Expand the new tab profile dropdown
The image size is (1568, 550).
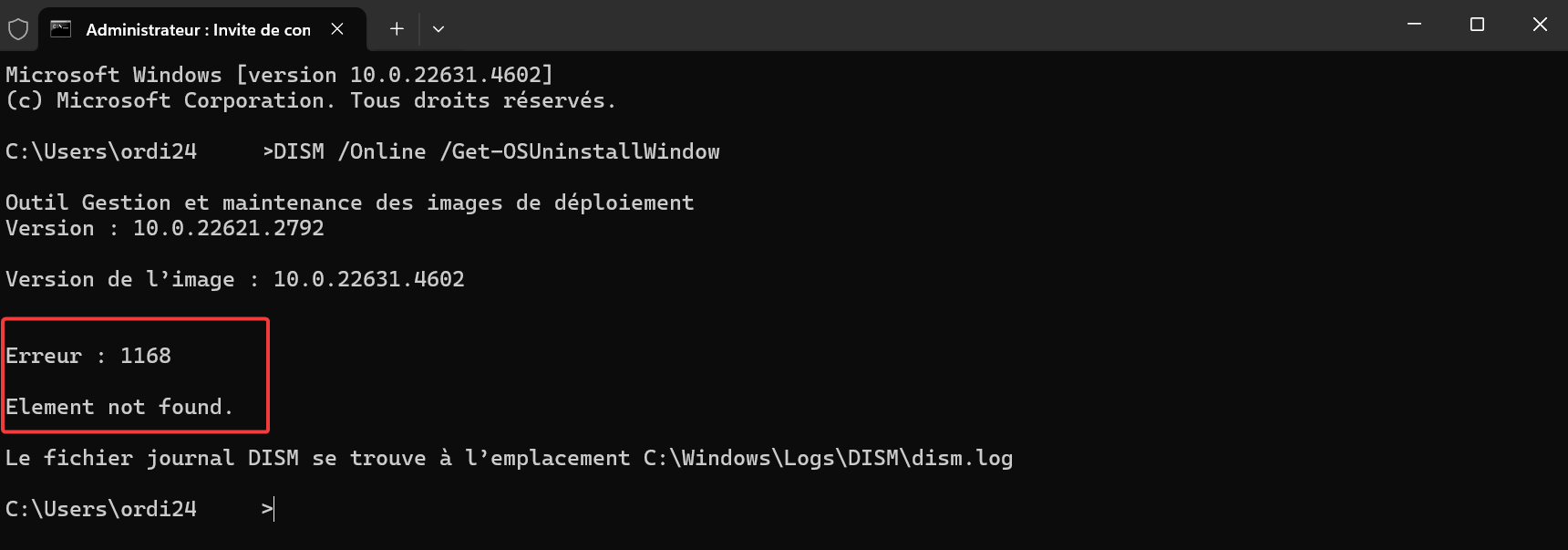tap(438, 29)
